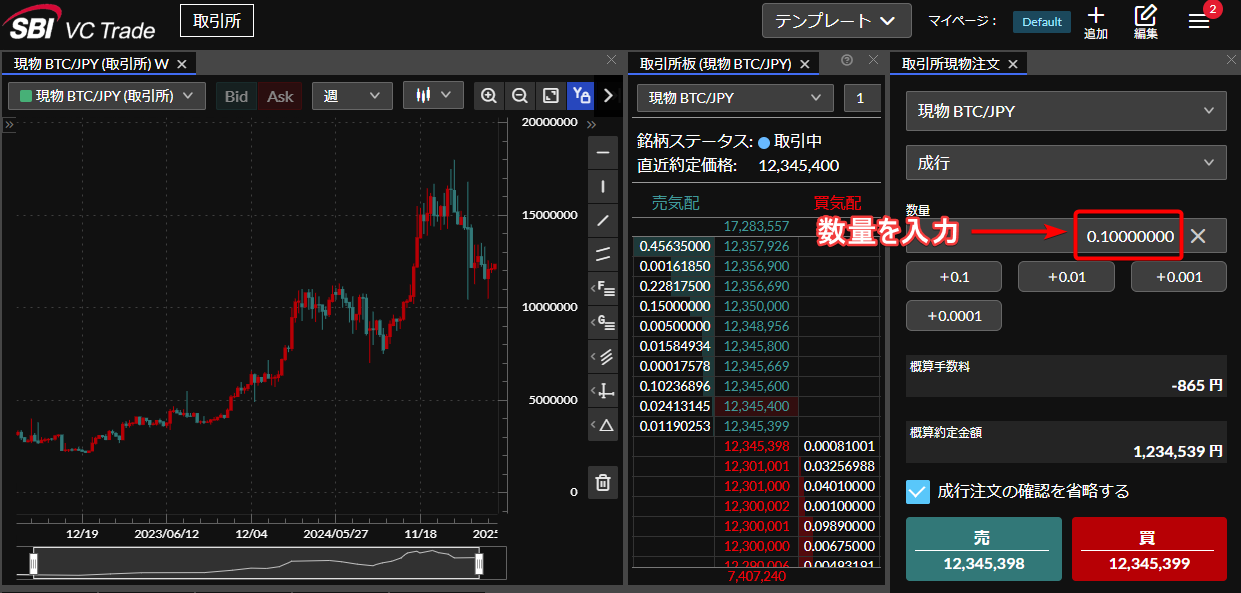Open the テンプレート dropdown
Viewport: 1241px width, 593px height.
pos(836,20)
